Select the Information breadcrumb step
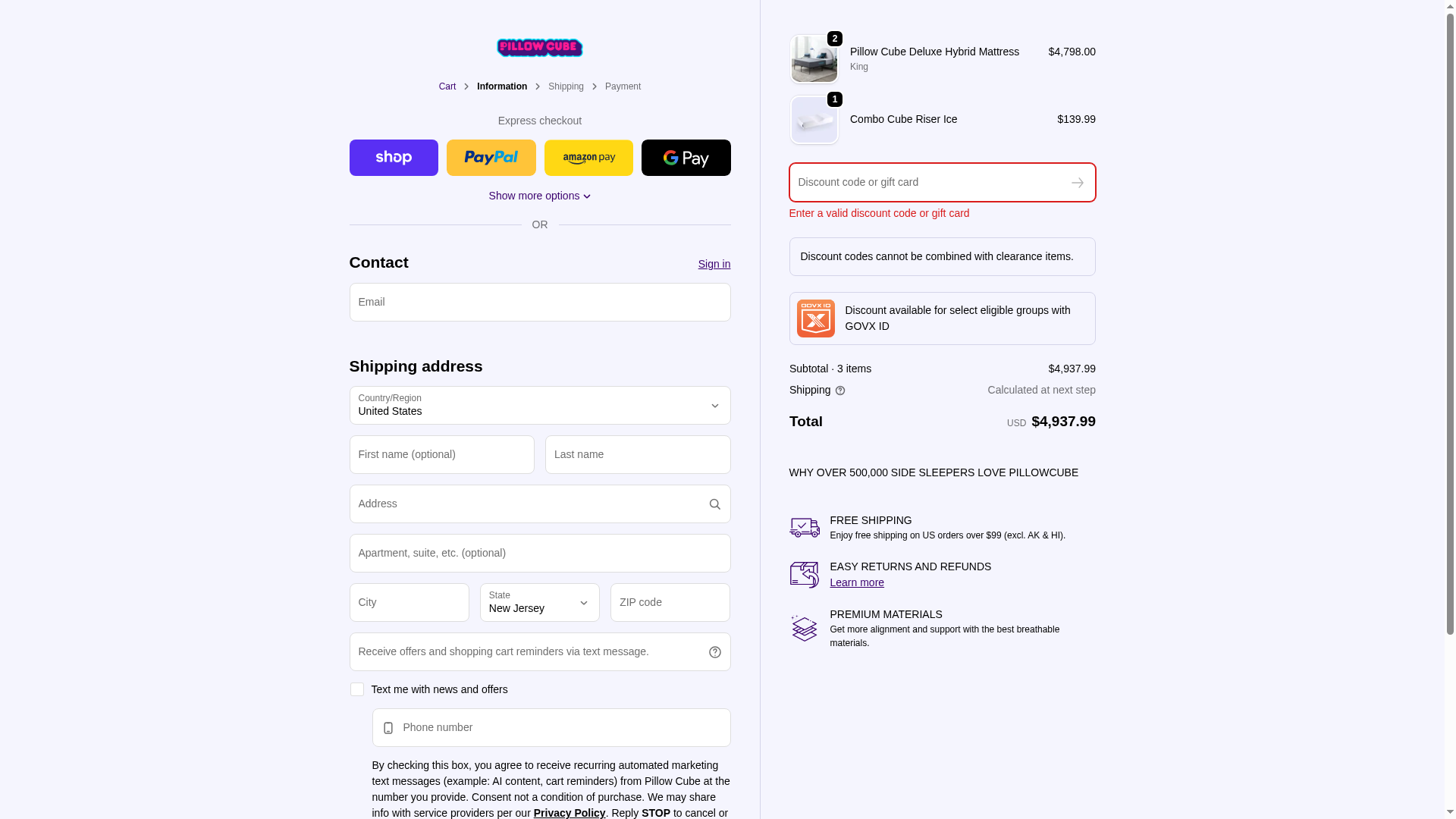The height and width of the screenshot is (819, 1456). [501, 86]
